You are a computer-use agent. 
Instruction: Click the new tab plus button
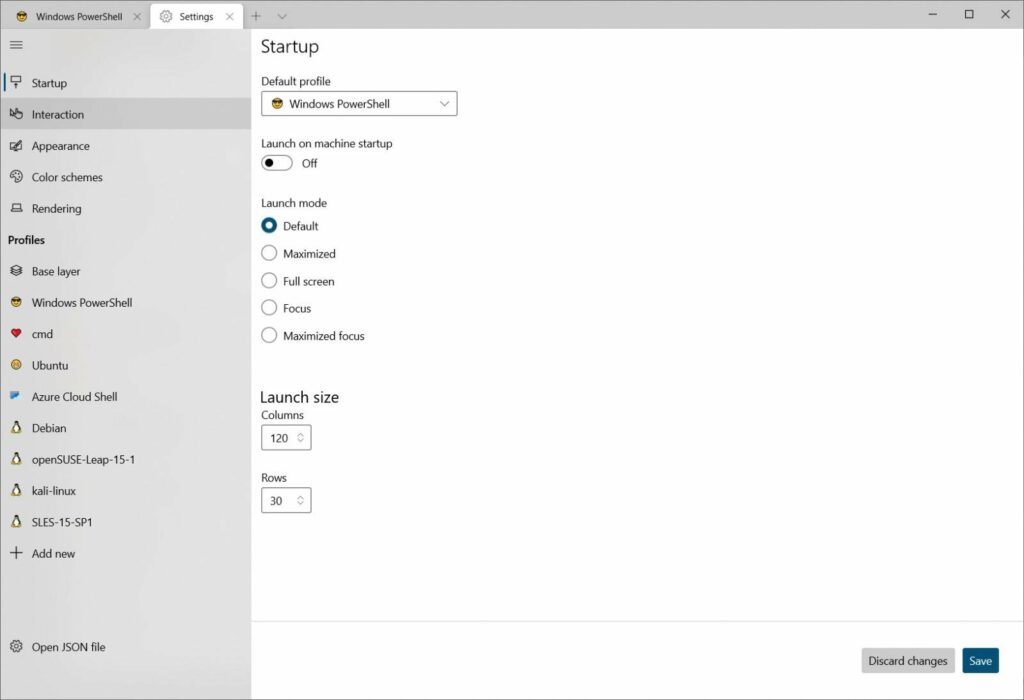tap(256, 16)
